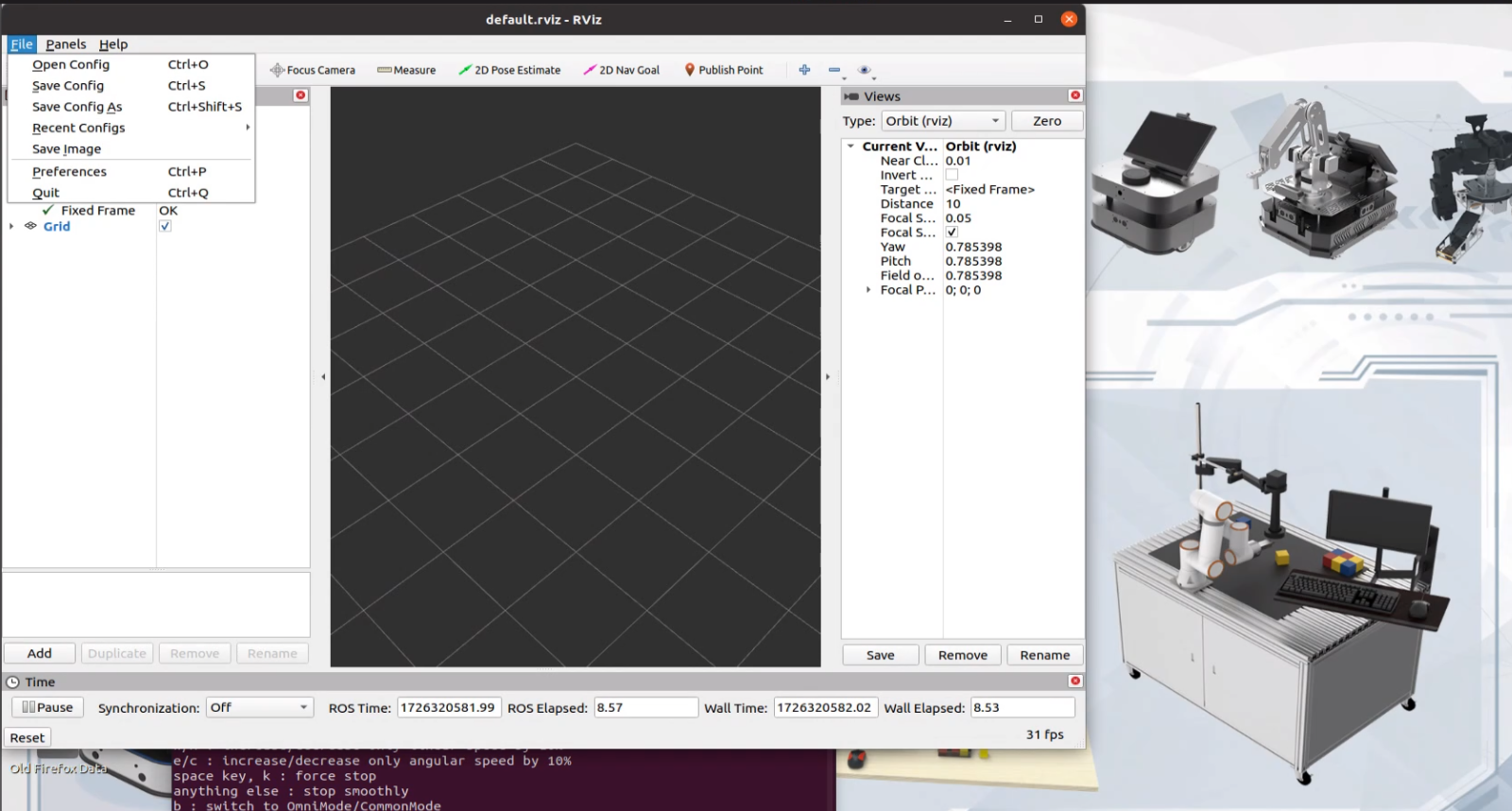Image resolution: width=1512 pixels, height=811 pixels.
Task: Maximize the RViz window
Action: [x=1039, y=19]
